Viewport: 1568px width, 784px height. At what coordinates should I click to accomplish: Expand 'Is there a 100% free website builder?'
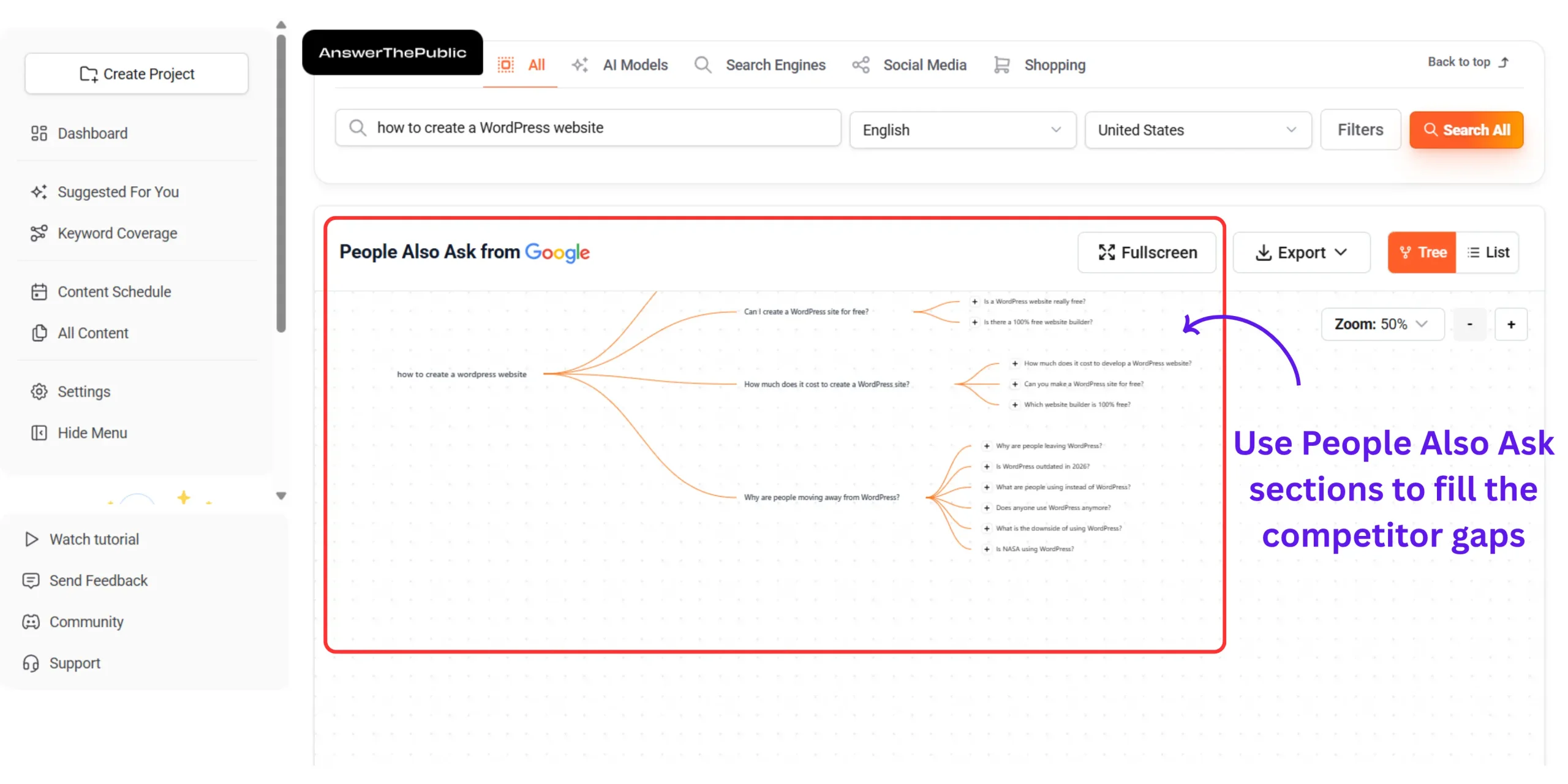(974, 322)
